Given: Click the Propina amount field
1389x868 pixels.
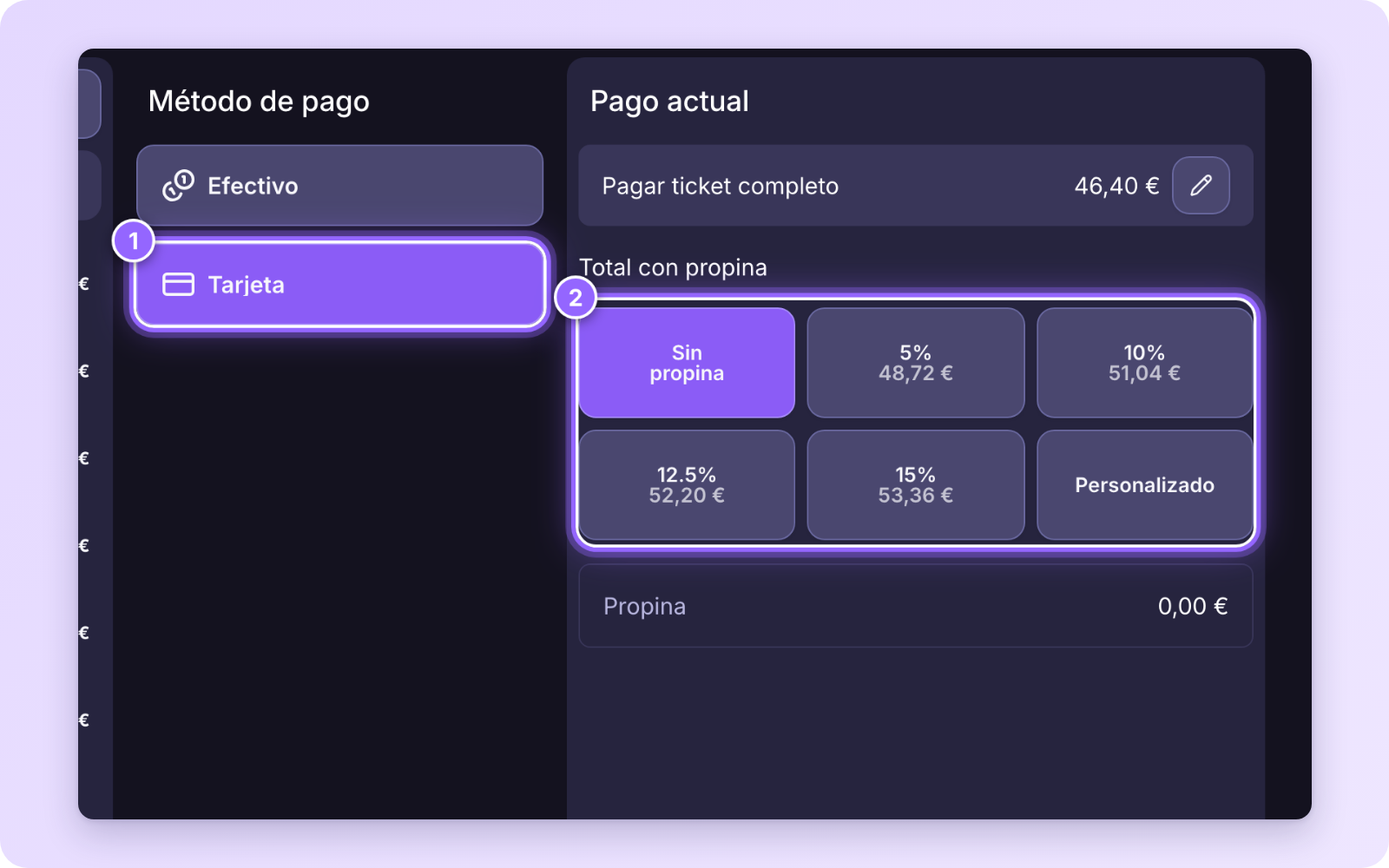Looking at the screenshot, I should (x=916, y=606).
